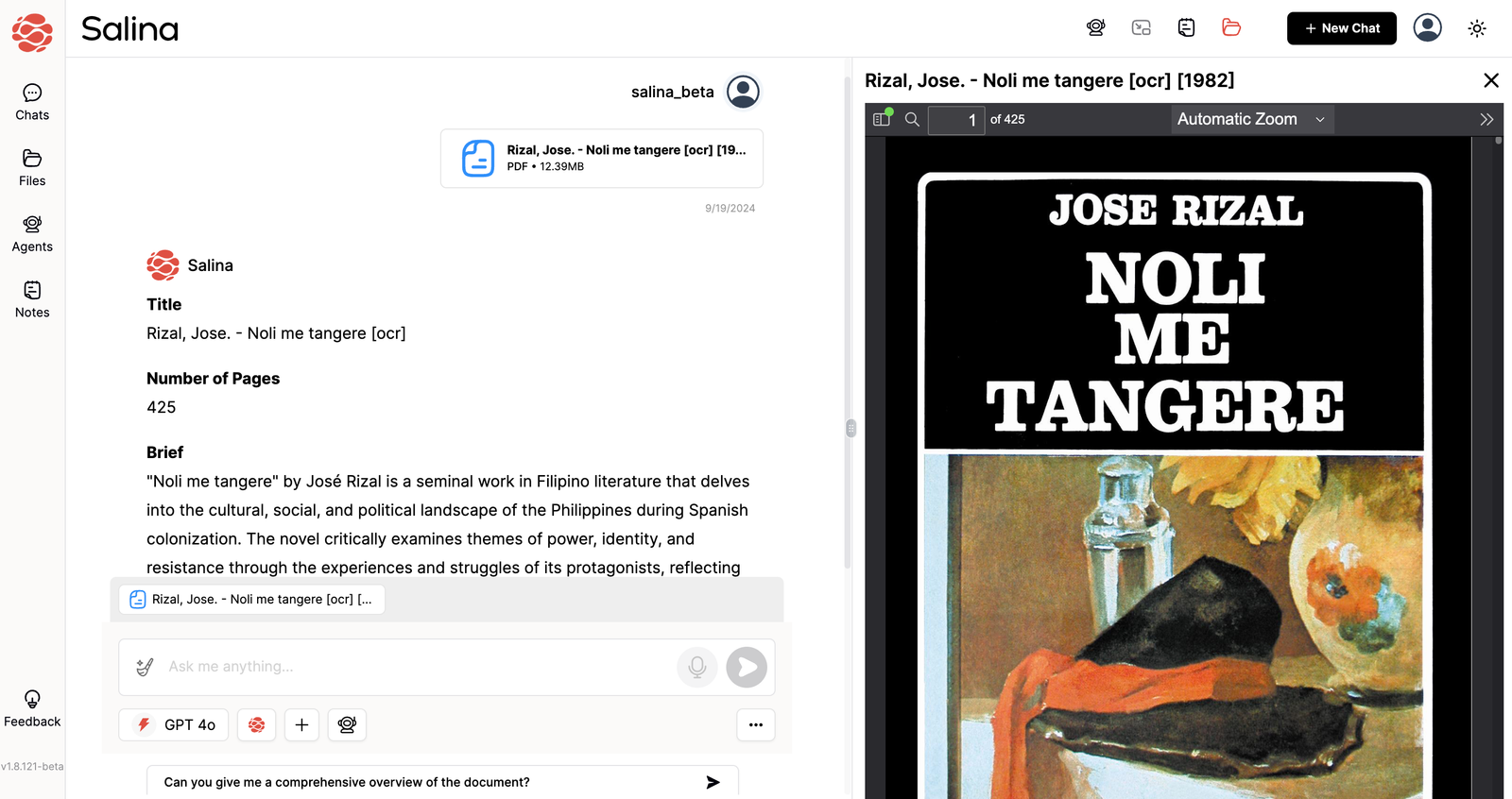The image size is (1512, 799).
Task: Open the attached Noli me tangere PDF card
Action: (602, 158)
